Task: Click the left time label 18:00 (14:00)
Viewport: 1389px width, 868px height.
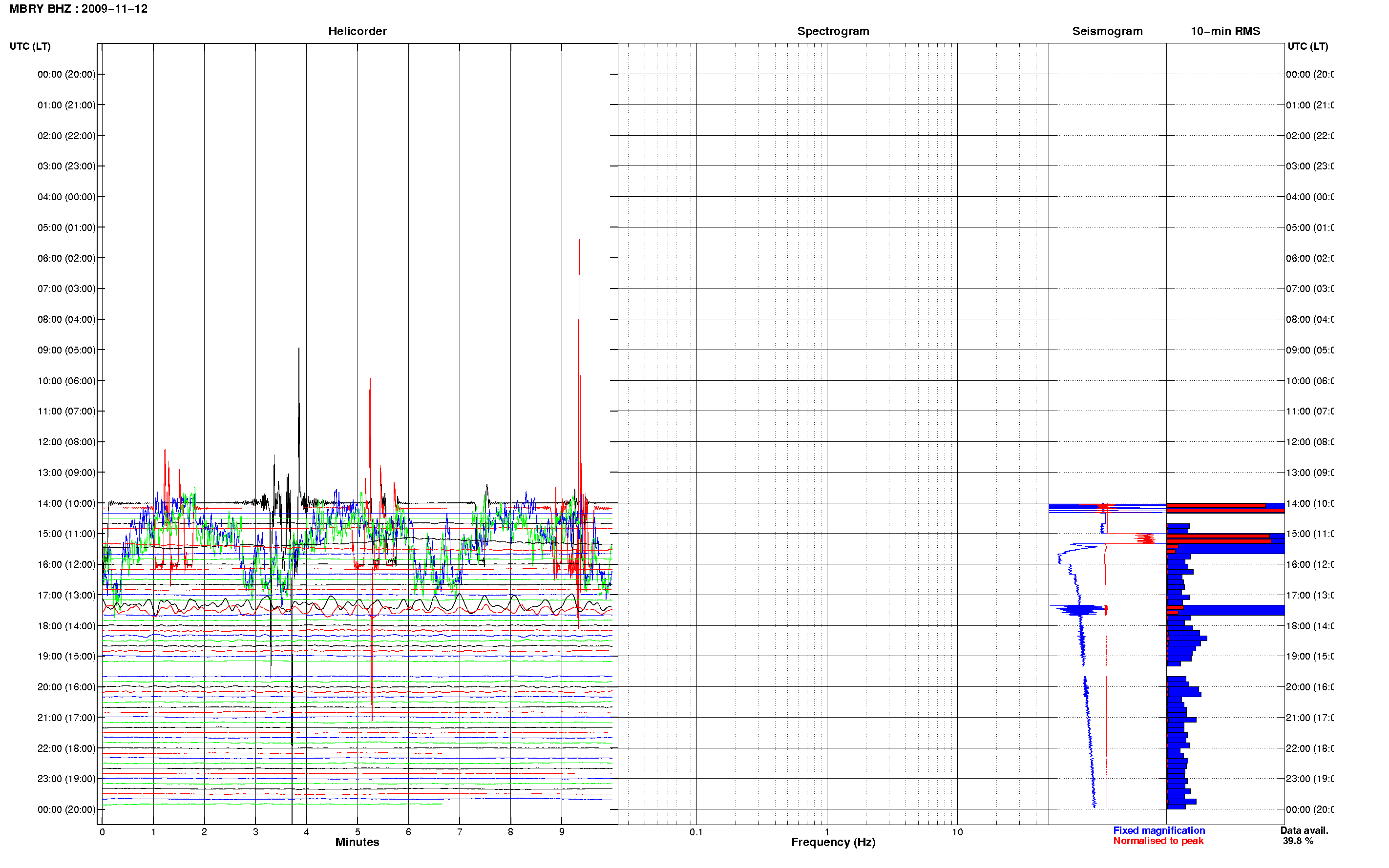Action: pos(66,626)
